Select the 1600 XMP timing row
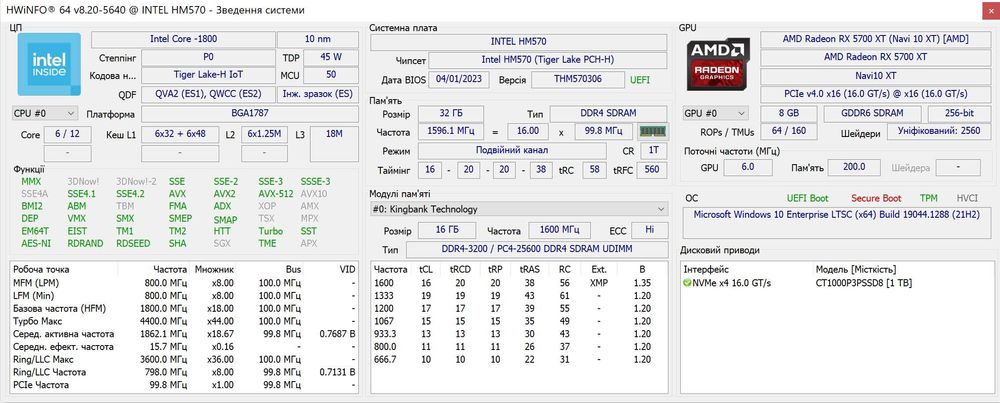 518,282
